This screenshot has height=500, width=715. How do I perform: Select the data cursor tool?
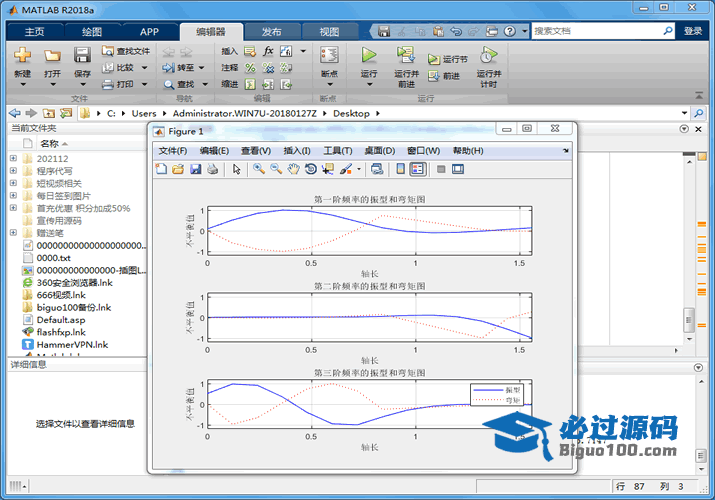click(x=327, y=169)
